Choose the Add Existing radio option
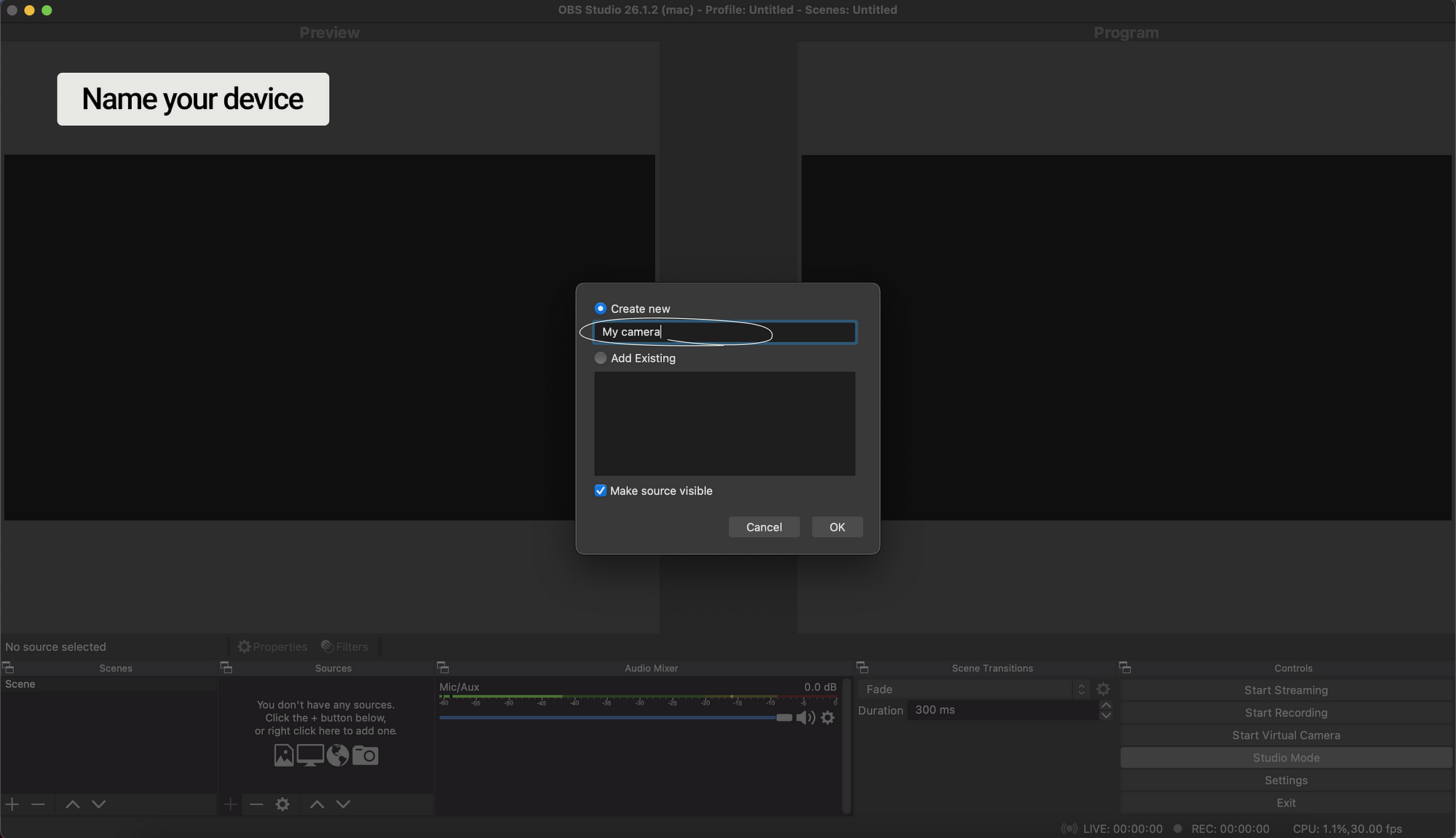The image size is (1456, 838). pyautogui.click(x=601, y=358)
